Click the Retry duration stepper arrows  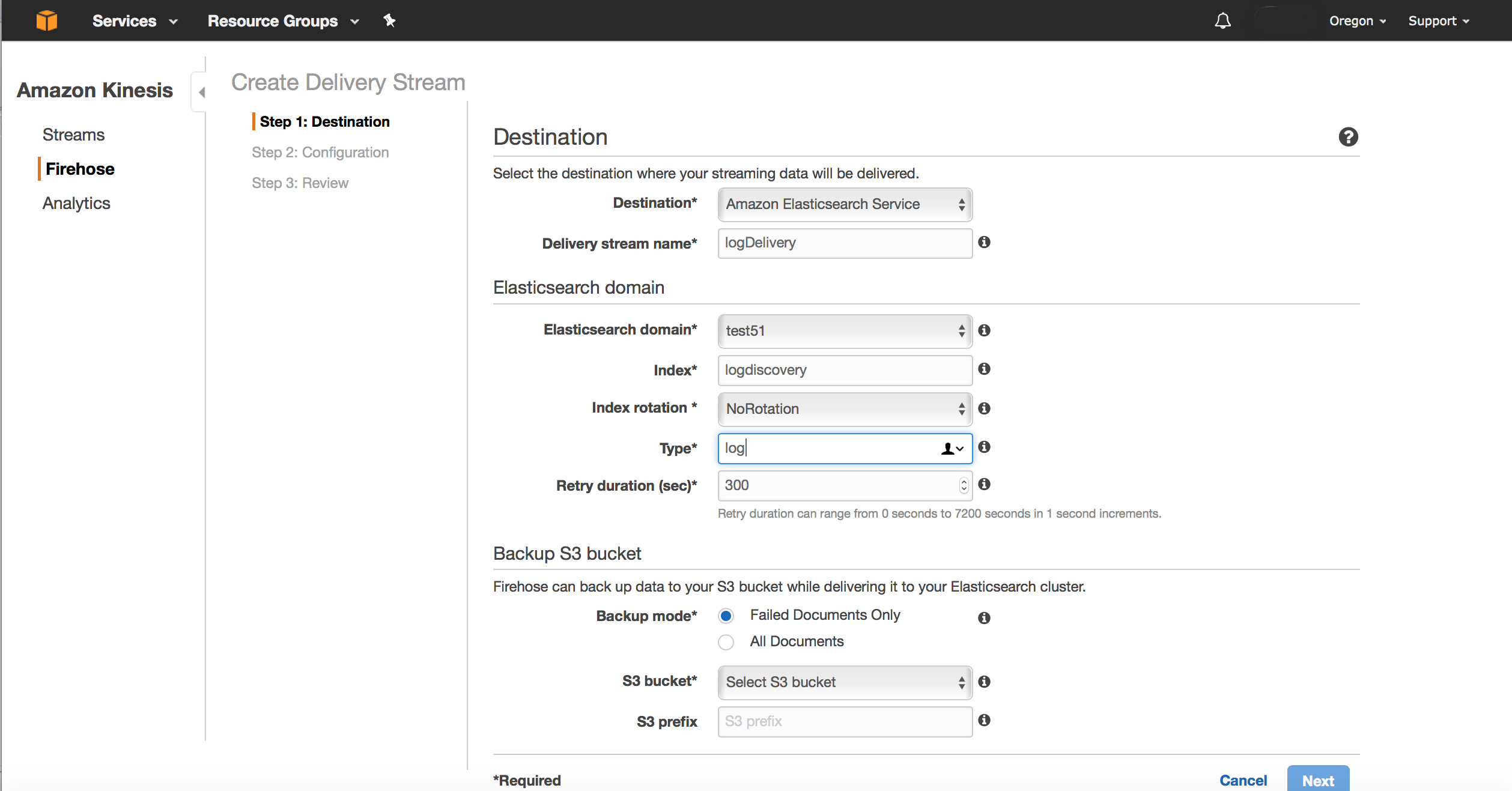pyautogui.click(x=964, y=485)
